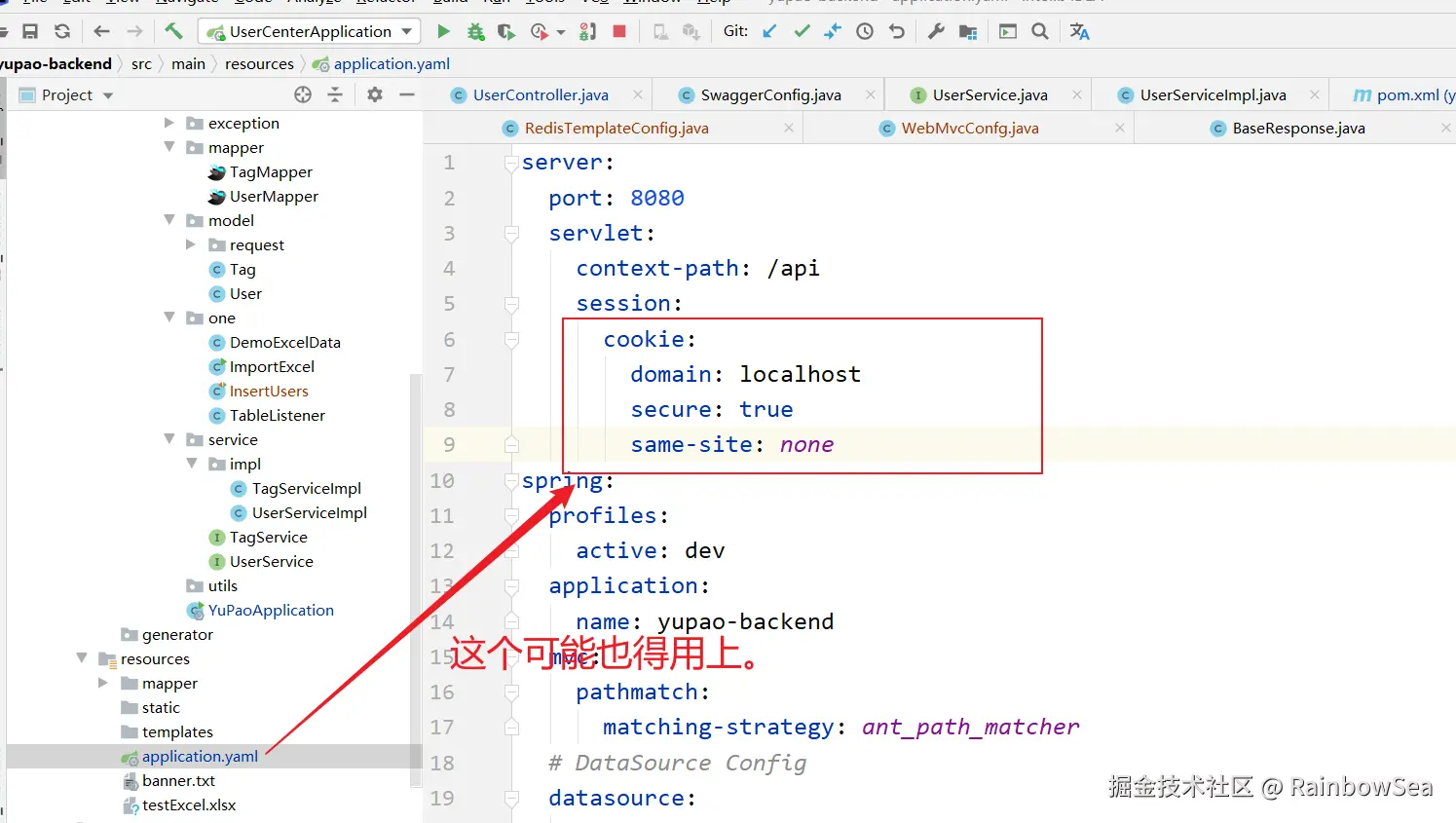The width and height of the screenshot is (1456, 823).
Task: Toggle folding at line 6 cookie
Action: tap(511, 340)
